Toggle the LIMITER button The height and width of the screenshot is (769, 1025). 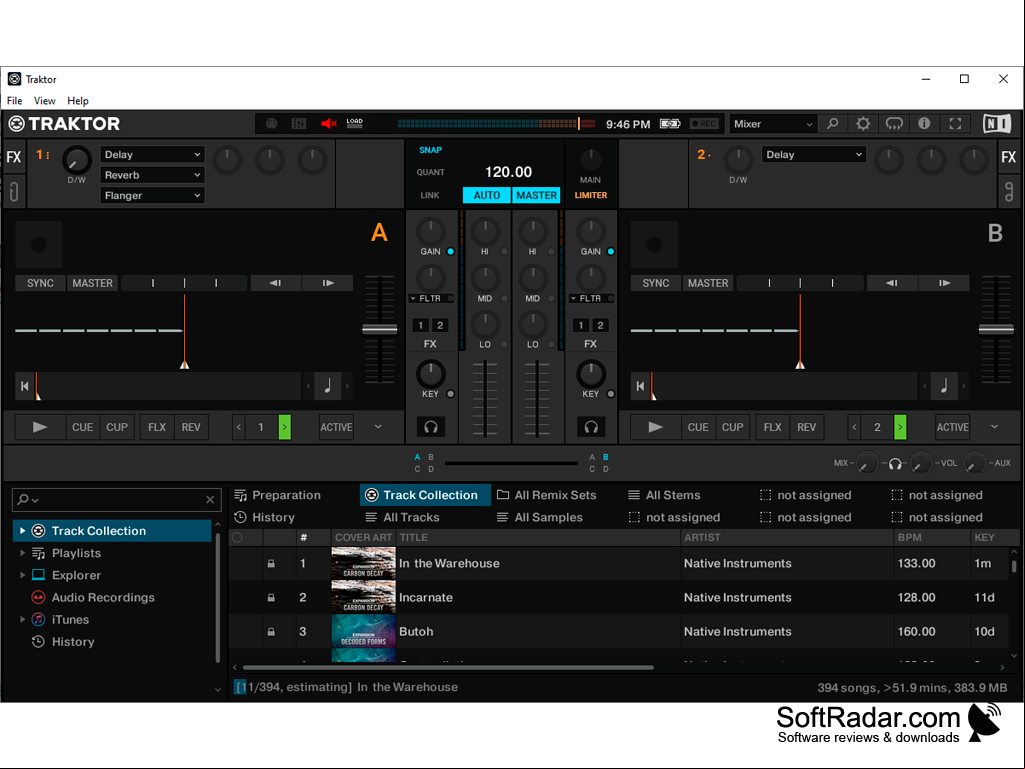(590, 196)
